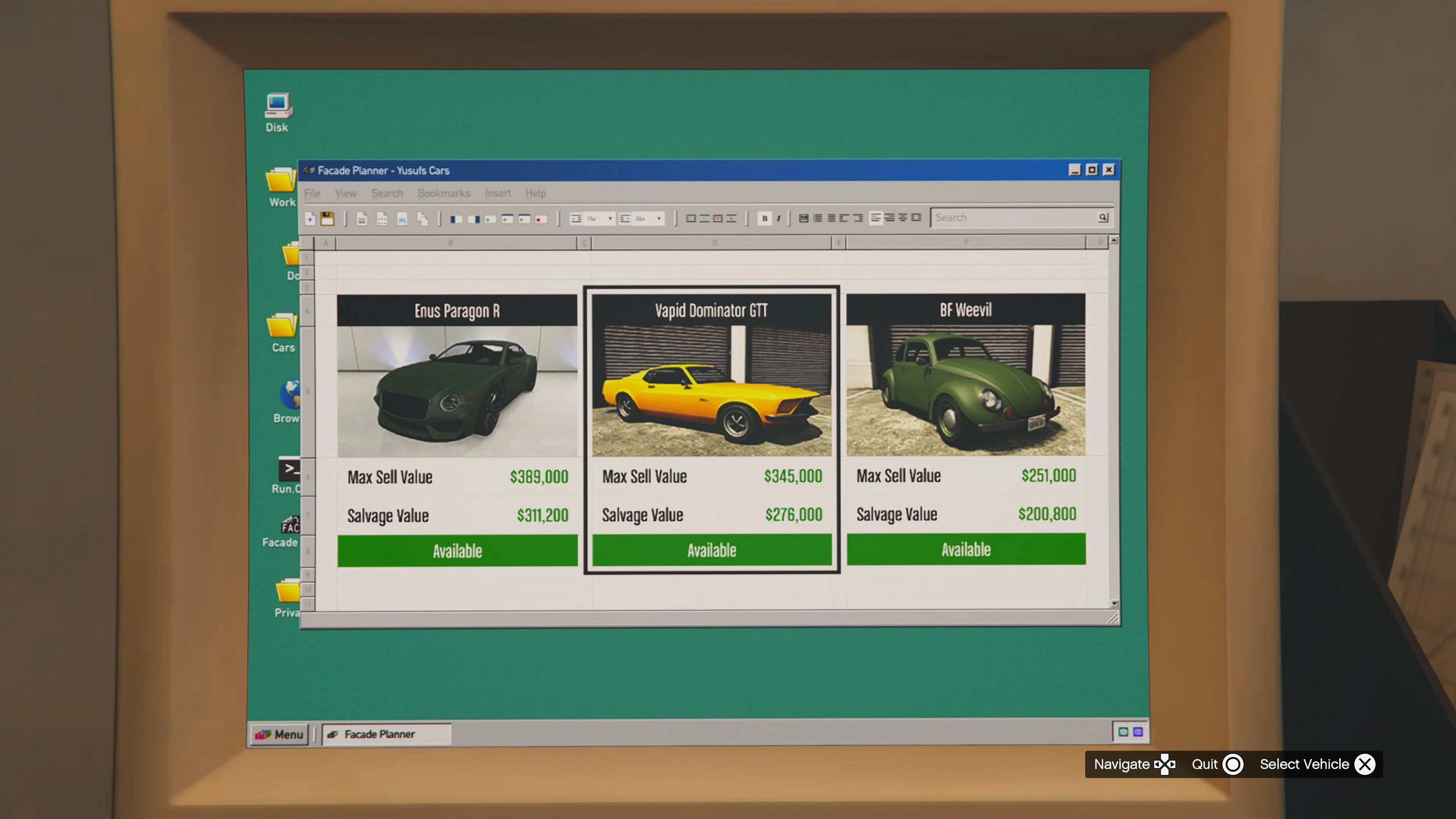The width and height of the screenshot is (1456, 819).
Task: Click the copy pages toolbar icon
Action: coord(422,219)
